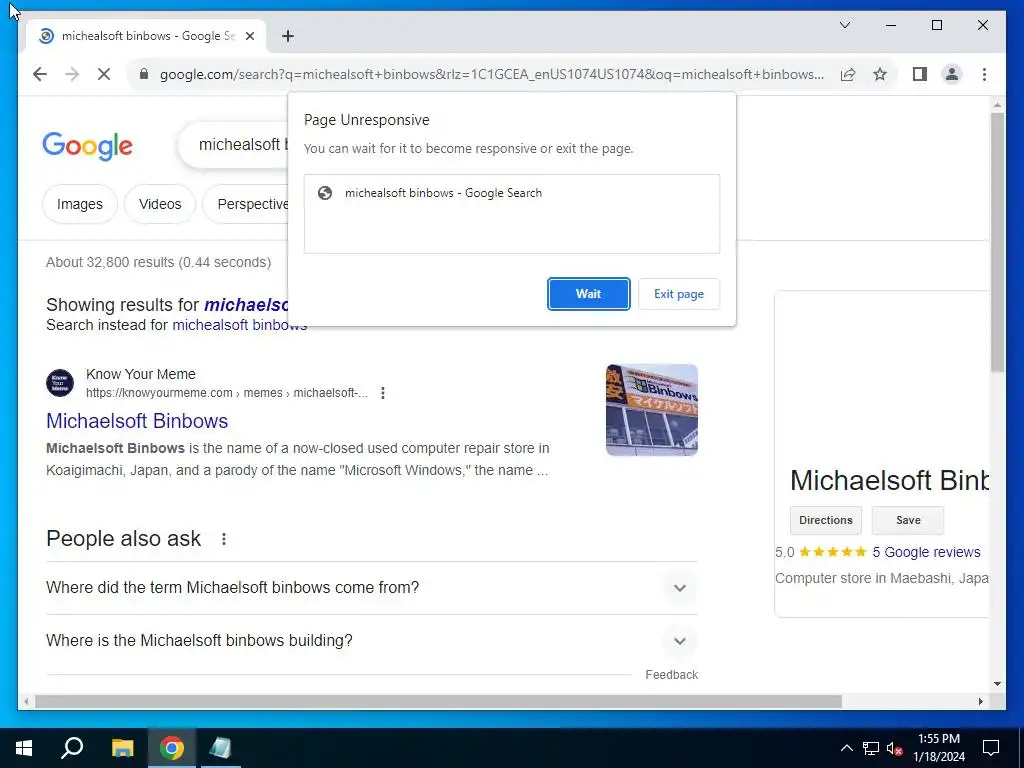Viewport: 1024px width, 768px height.
Task: Open People also ask options menu
Action: tap(224, 539)
